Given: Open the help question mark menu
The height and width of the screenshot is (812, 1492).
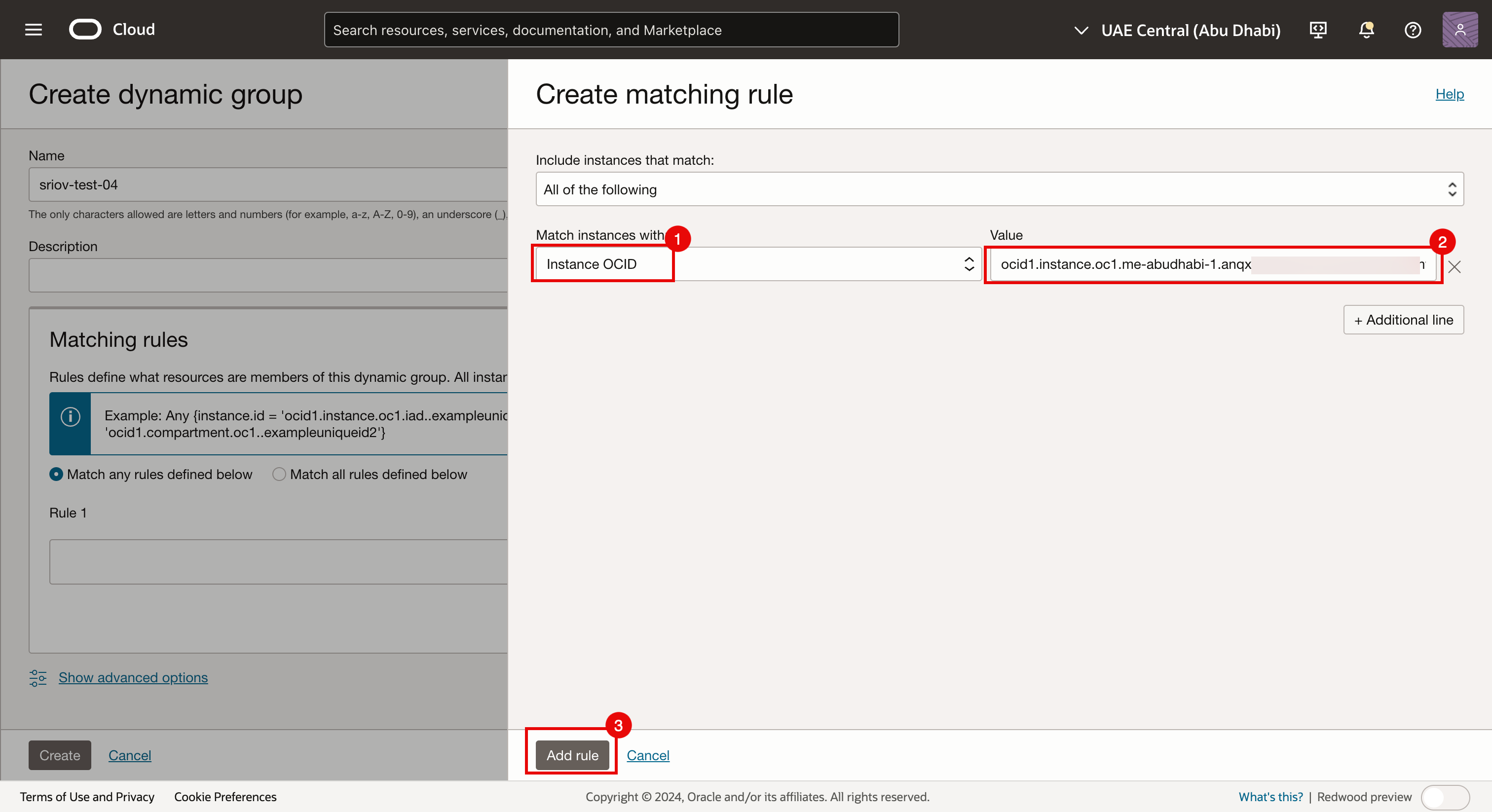Looking at the screenshot, I should (1413, 30).
